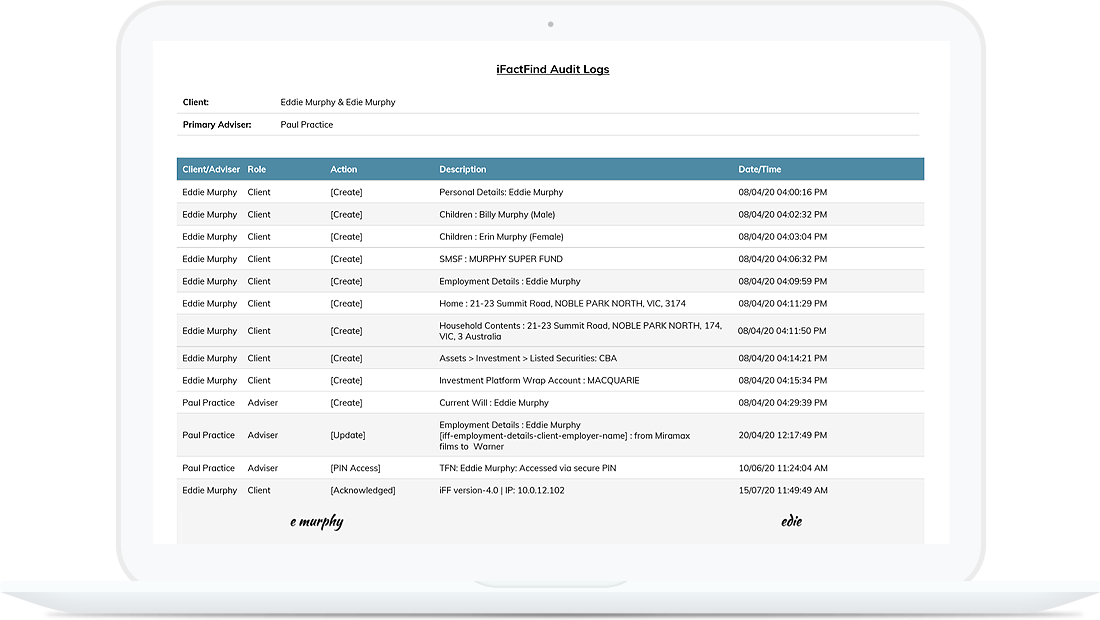Viewport: 1100px width, 620px height.
Task: Click the edie signature
Action: tap(791, 521)
